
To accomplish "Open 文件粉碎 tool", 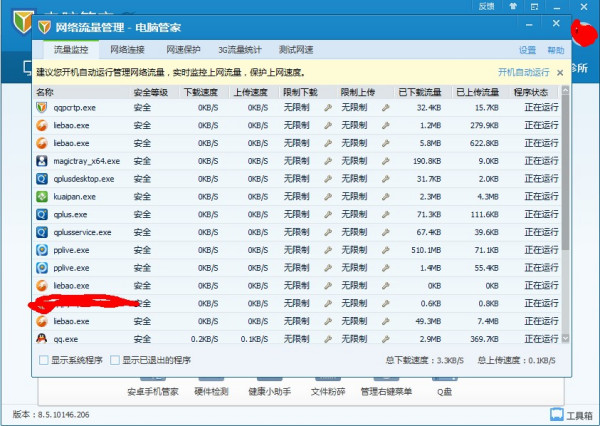I will pyautogui.click(x=328, y=392).
